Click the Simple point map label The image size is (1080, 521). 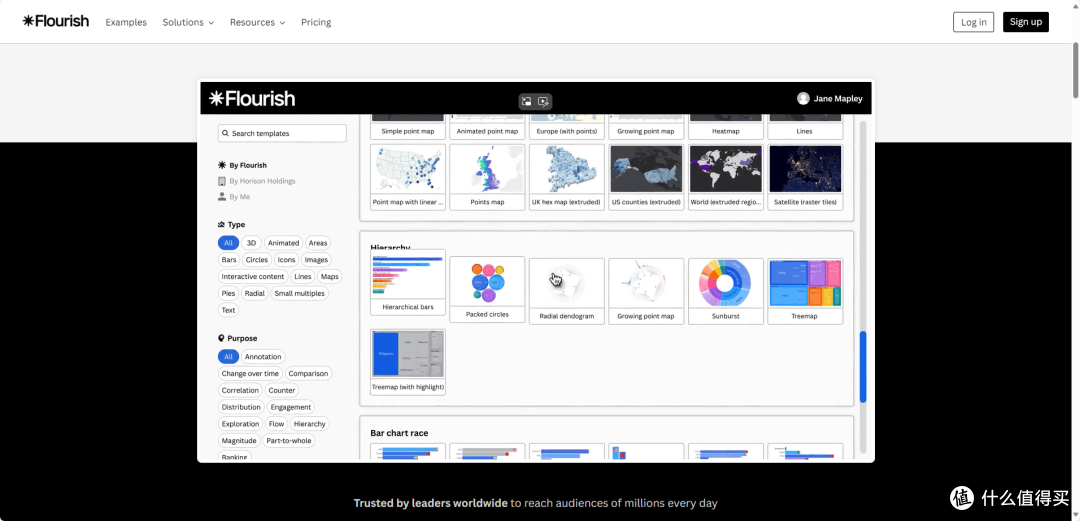click(x=408, y=131)
